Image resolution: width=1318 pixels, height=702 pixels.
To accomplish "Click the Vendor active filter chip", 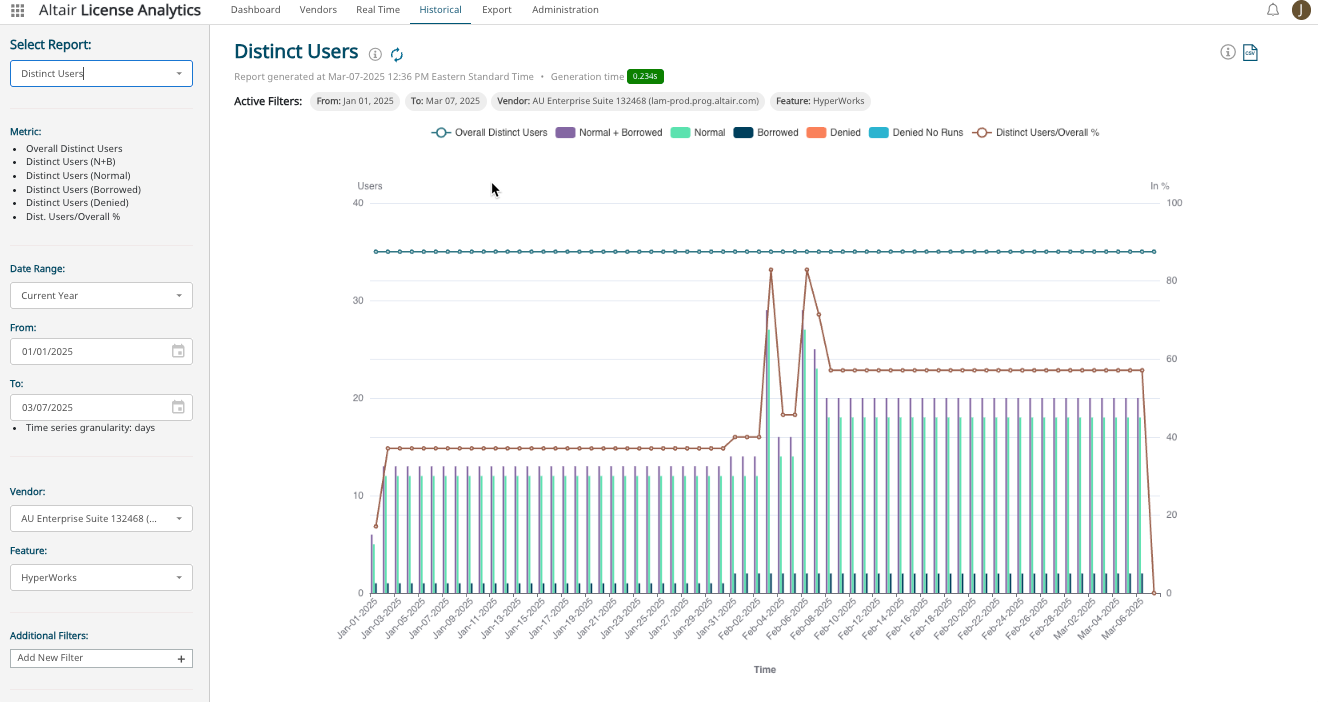I will 629,101.
